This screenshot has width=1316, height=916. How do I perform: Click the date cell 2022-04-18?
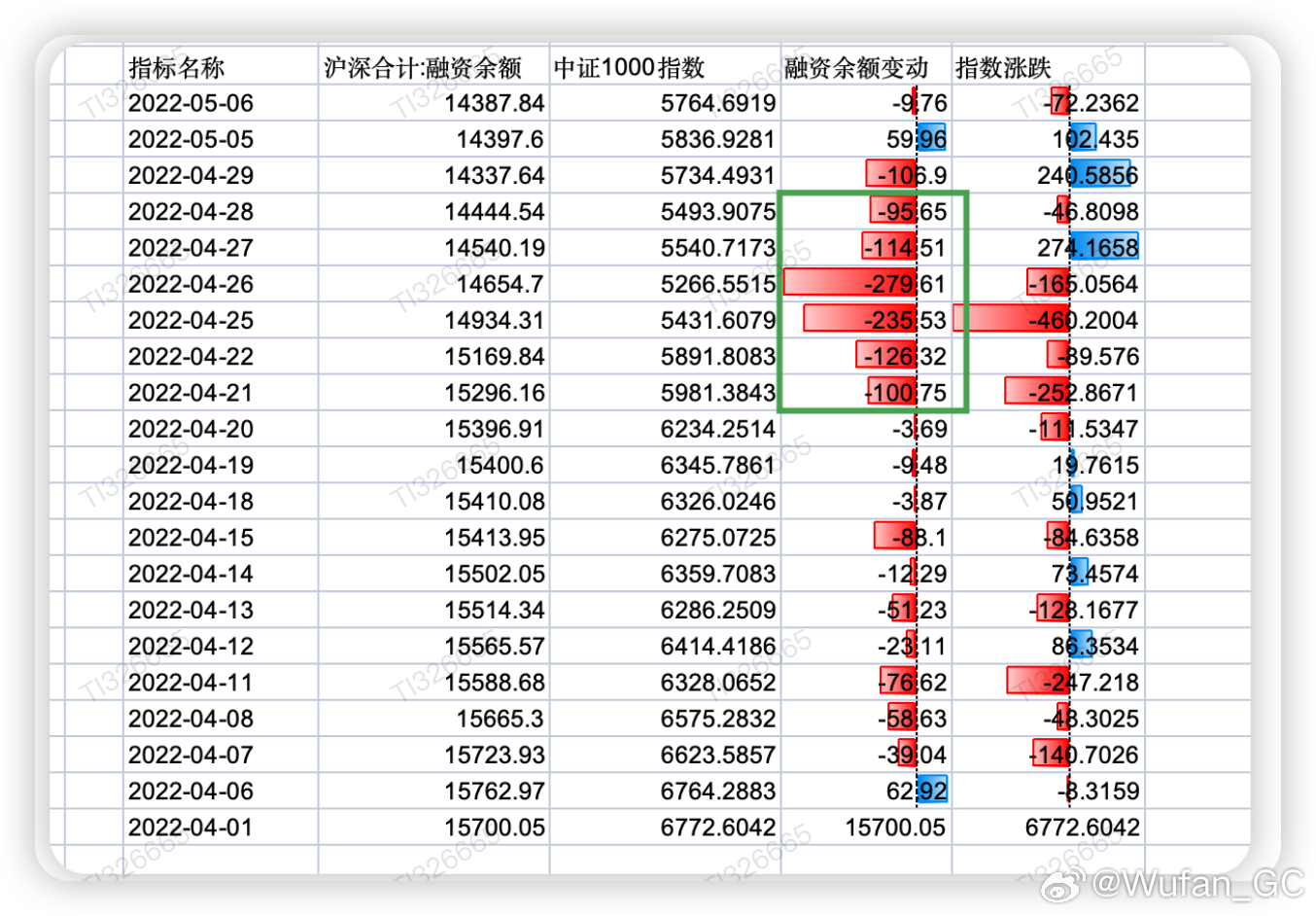coord(221,501)
